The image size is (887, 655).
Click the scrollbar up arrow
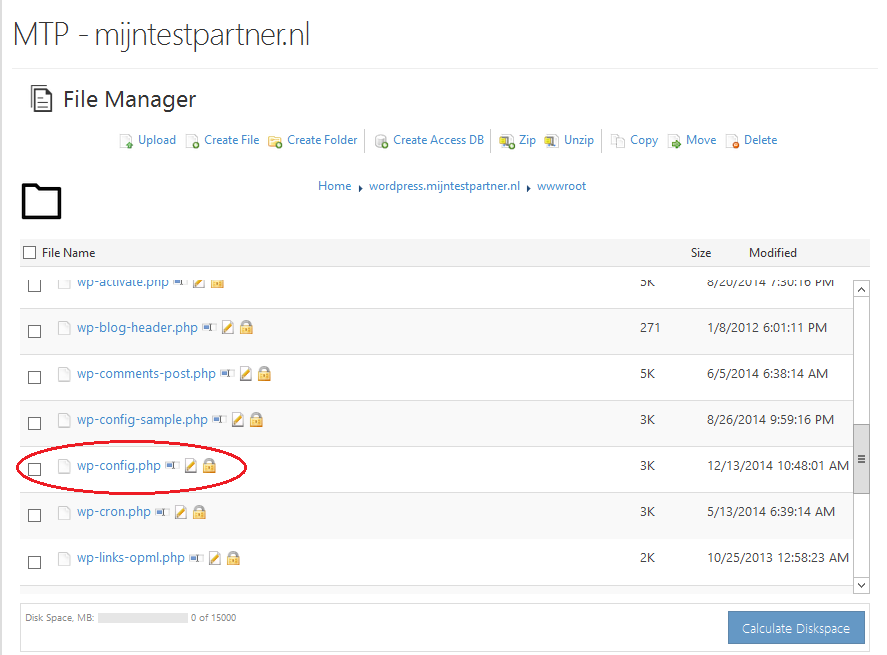pos(861,290)
